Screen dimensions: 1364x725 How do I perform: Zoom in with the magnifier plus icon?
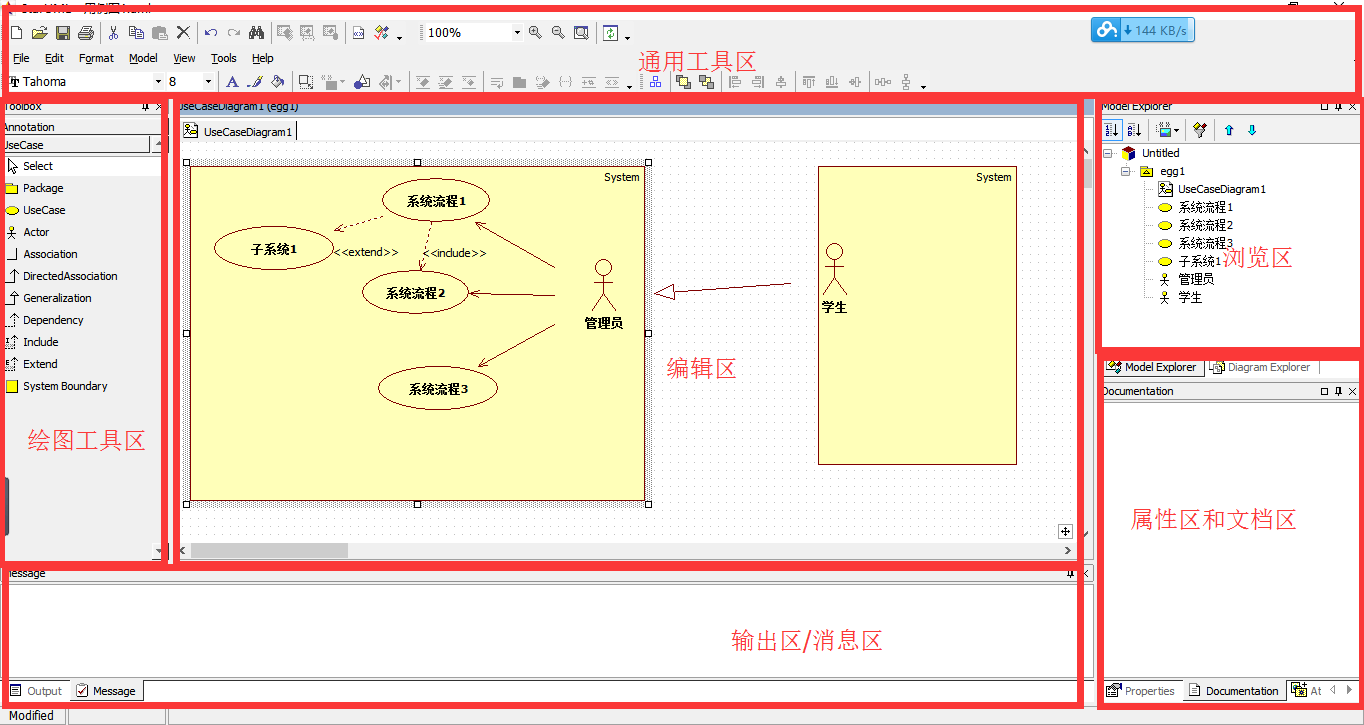[x=536, y=33]
